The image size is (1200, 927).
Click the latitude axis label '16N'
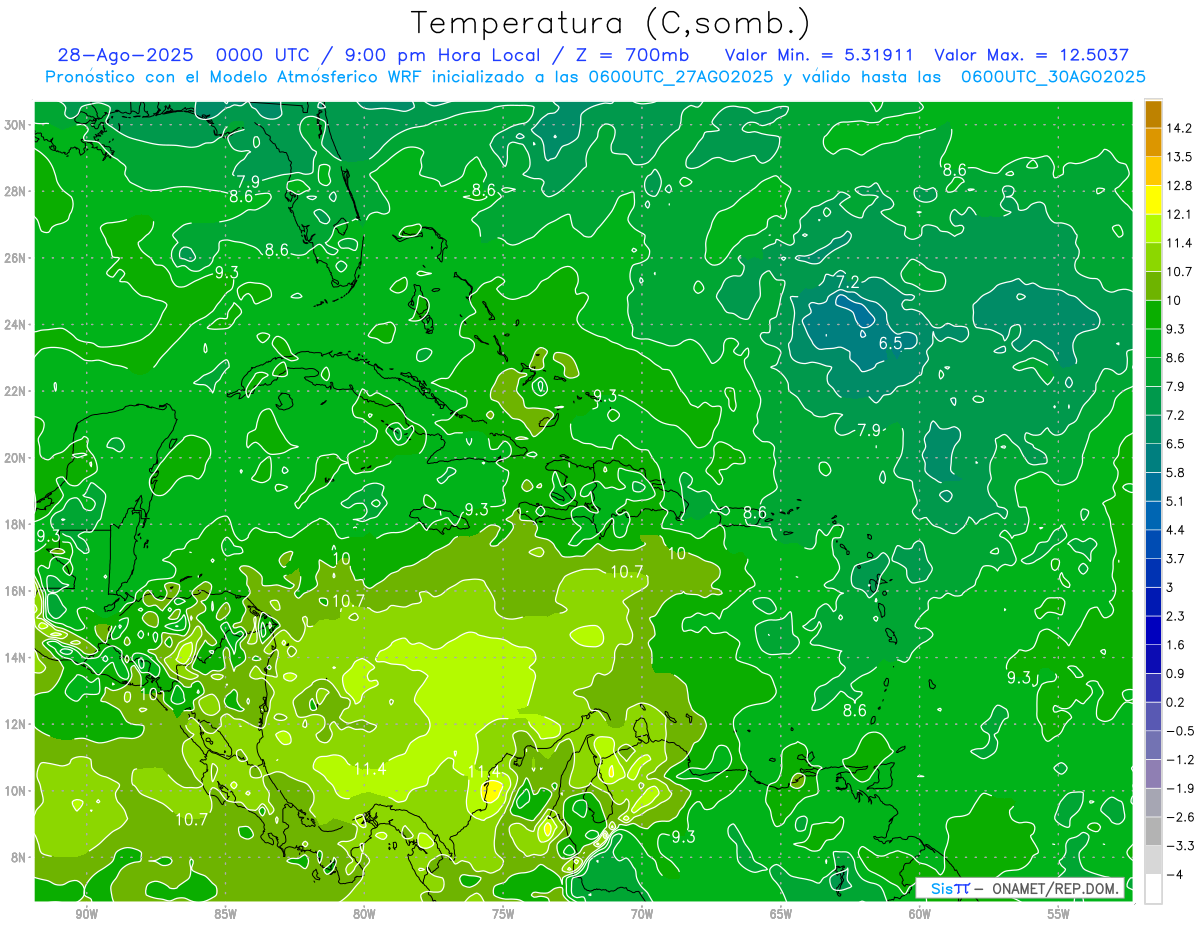pos(16,591)
